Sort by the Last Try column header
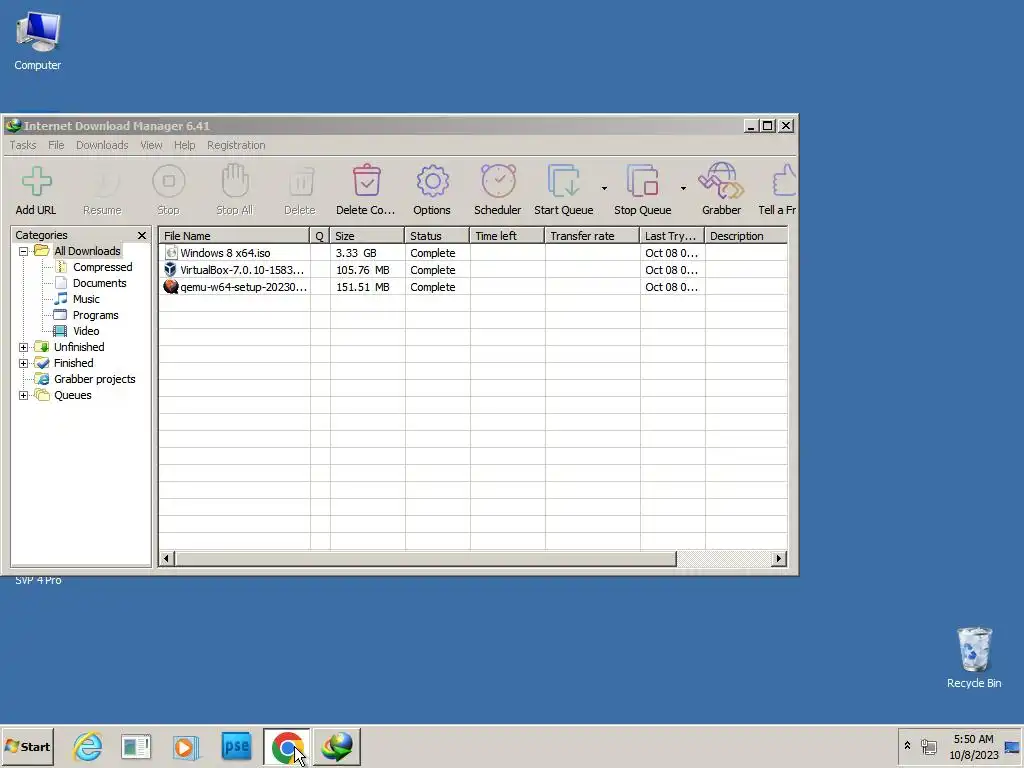Screen dimensions: 1024x768 click(672, 236)
